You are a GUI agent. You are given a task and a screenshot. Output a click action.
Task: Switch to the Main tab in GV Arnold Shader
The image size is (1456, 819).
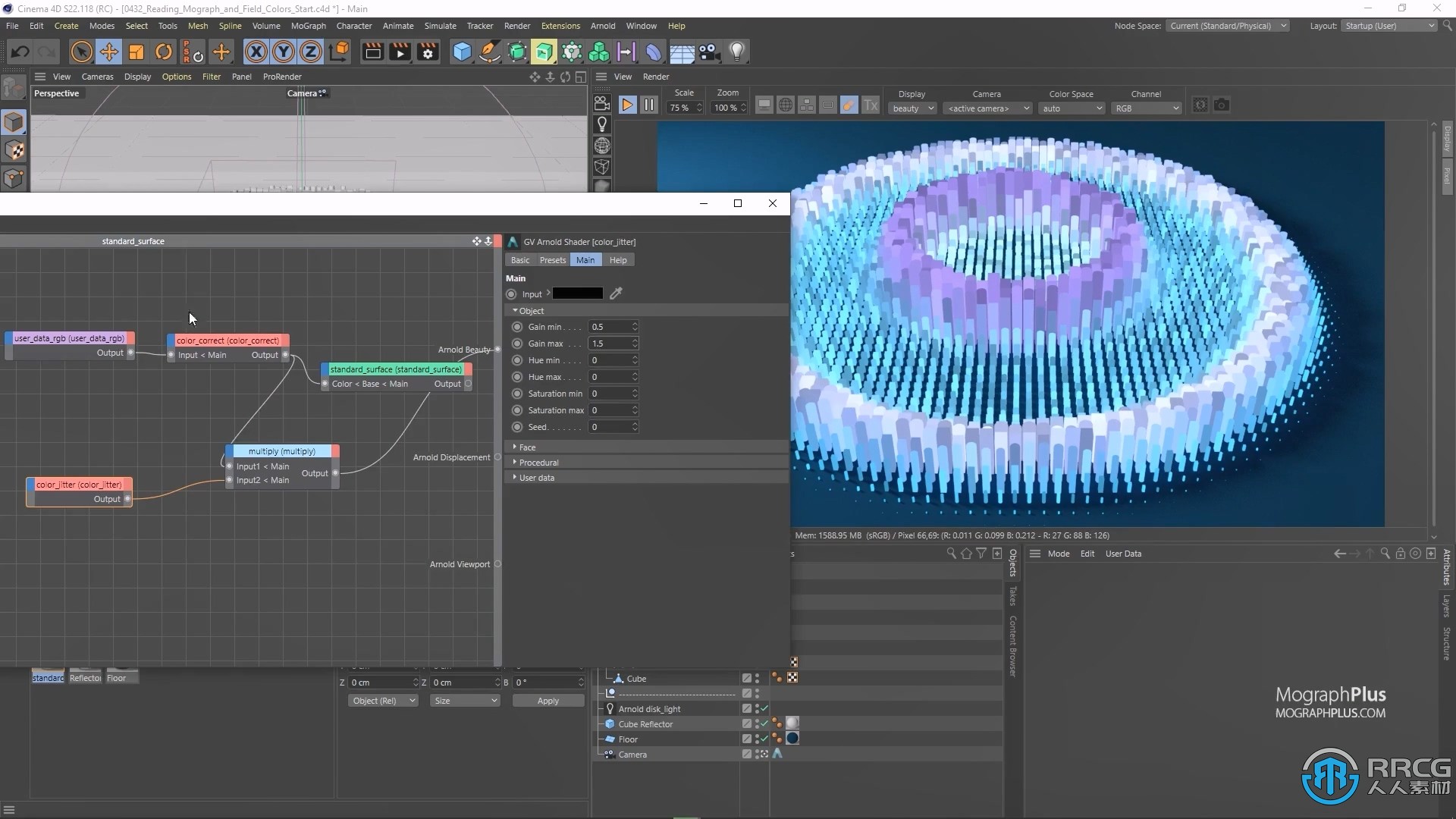[x=584, y=260]
